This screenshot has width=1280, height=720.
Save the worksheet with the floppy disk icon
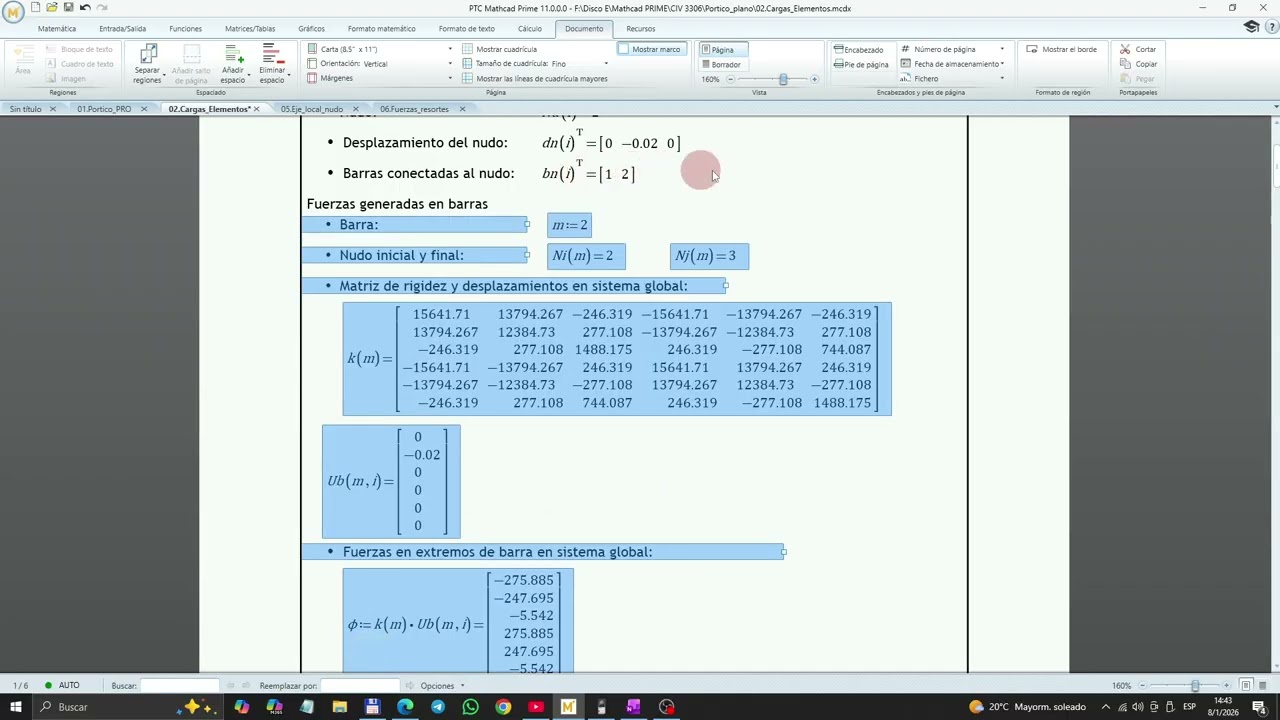pos(68,8)
